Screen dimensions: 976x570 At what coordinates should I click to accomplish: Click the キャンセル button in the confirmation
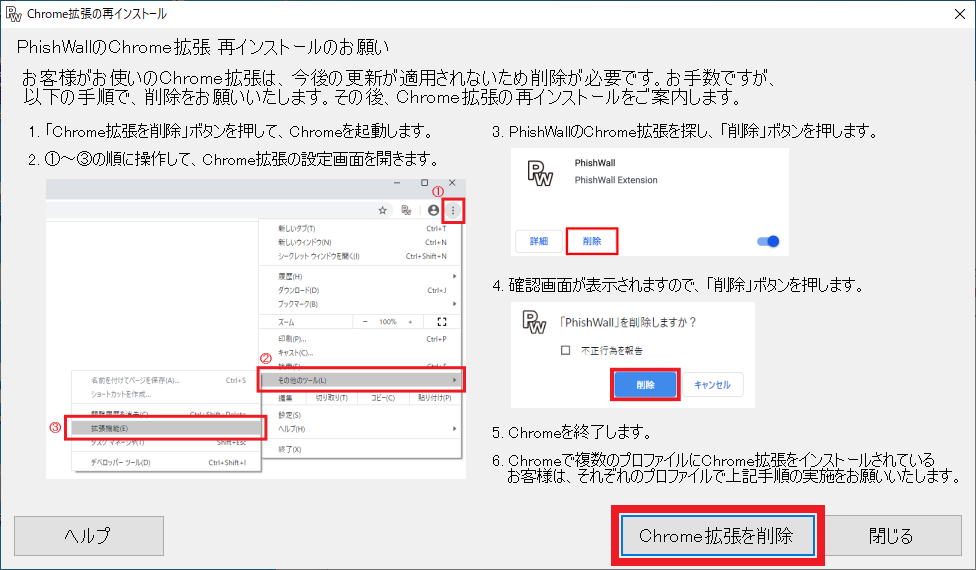click(x=713, y=385)
